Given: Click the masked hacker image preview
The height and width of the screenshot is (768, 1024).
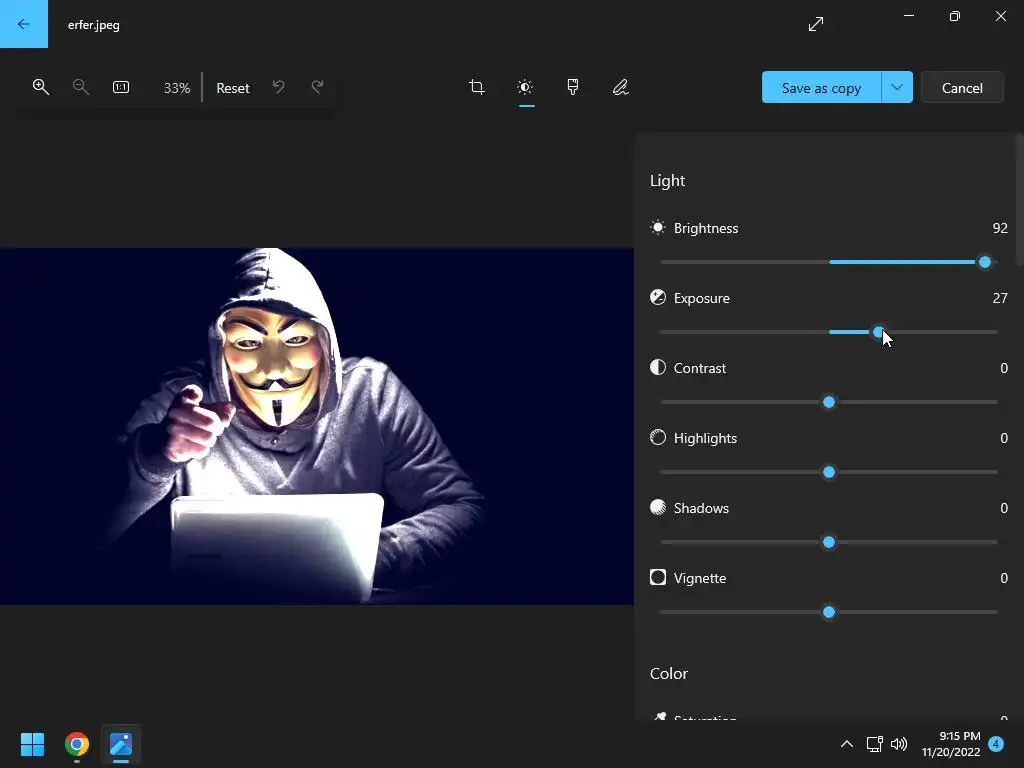Looking at the screenshot, I should pos(317,426).
